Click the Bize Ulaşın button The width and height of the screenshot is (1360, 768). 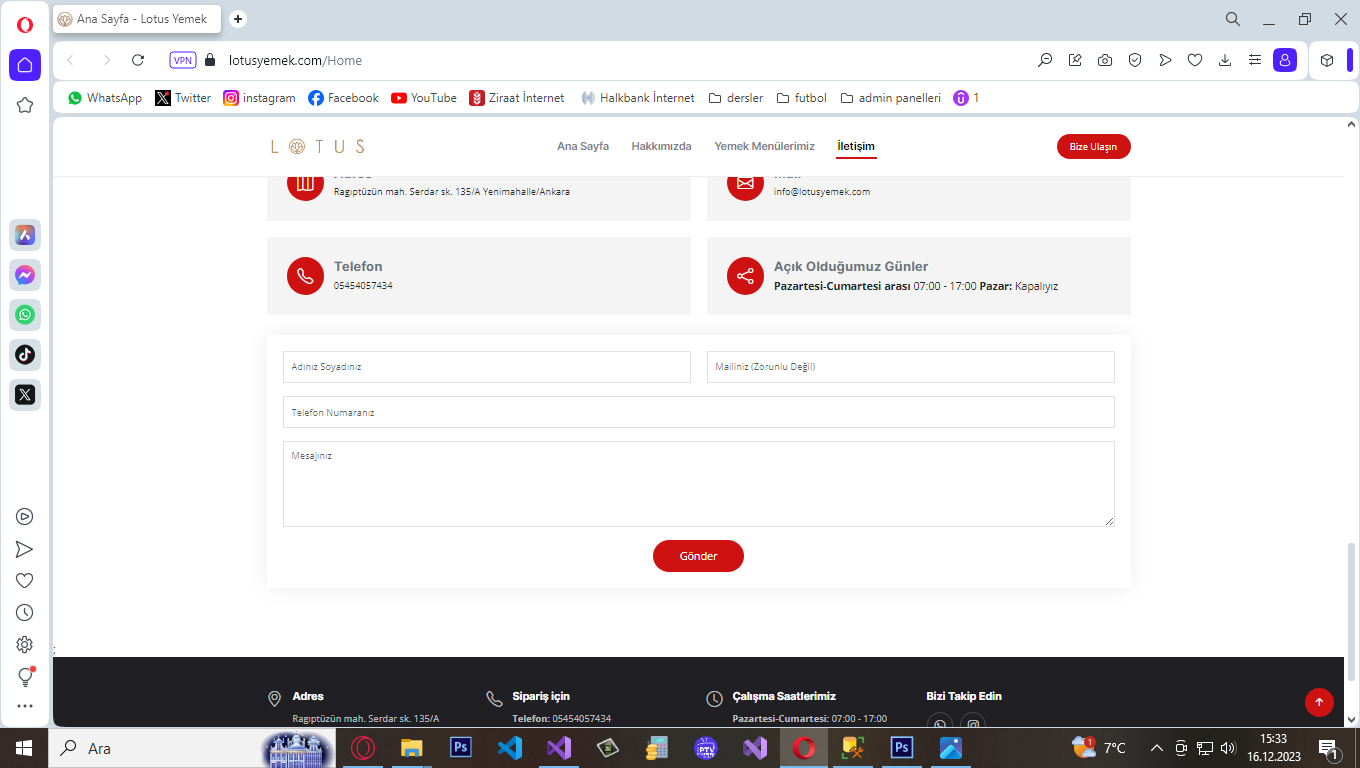pyautogui.click(x=1093, y=146)
